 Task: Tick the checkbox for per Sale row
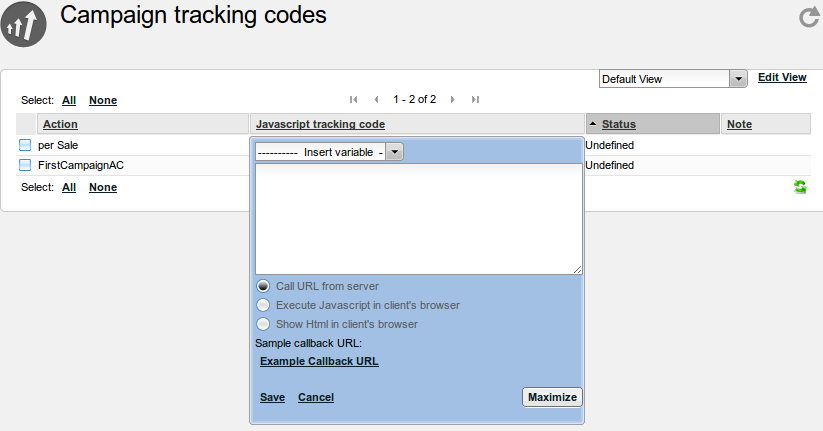point(25,145)
